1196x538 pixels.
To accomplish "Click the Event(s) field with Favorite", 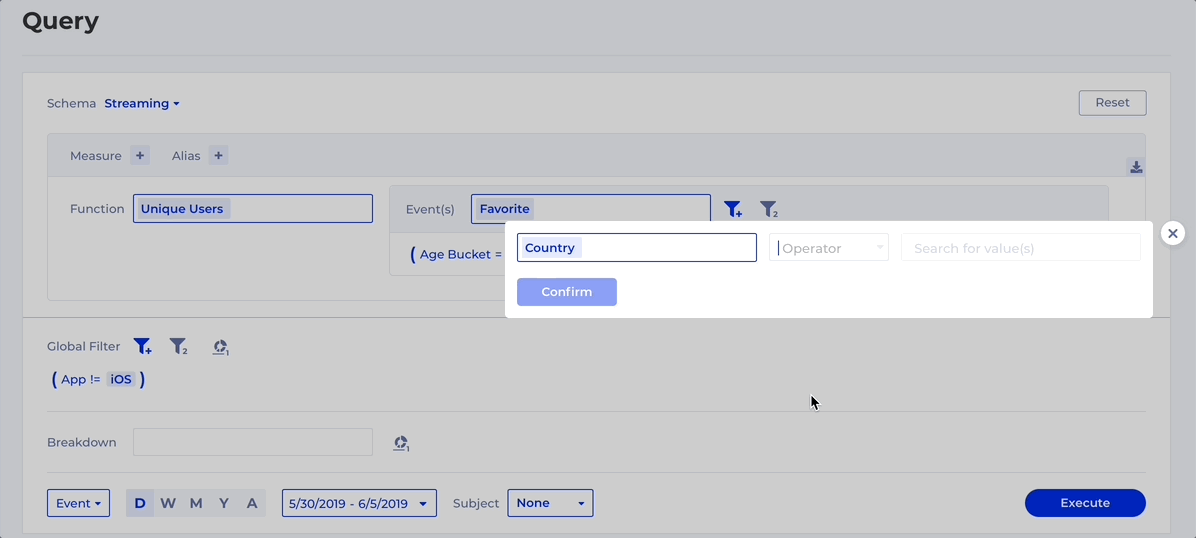I will (590, 208).
